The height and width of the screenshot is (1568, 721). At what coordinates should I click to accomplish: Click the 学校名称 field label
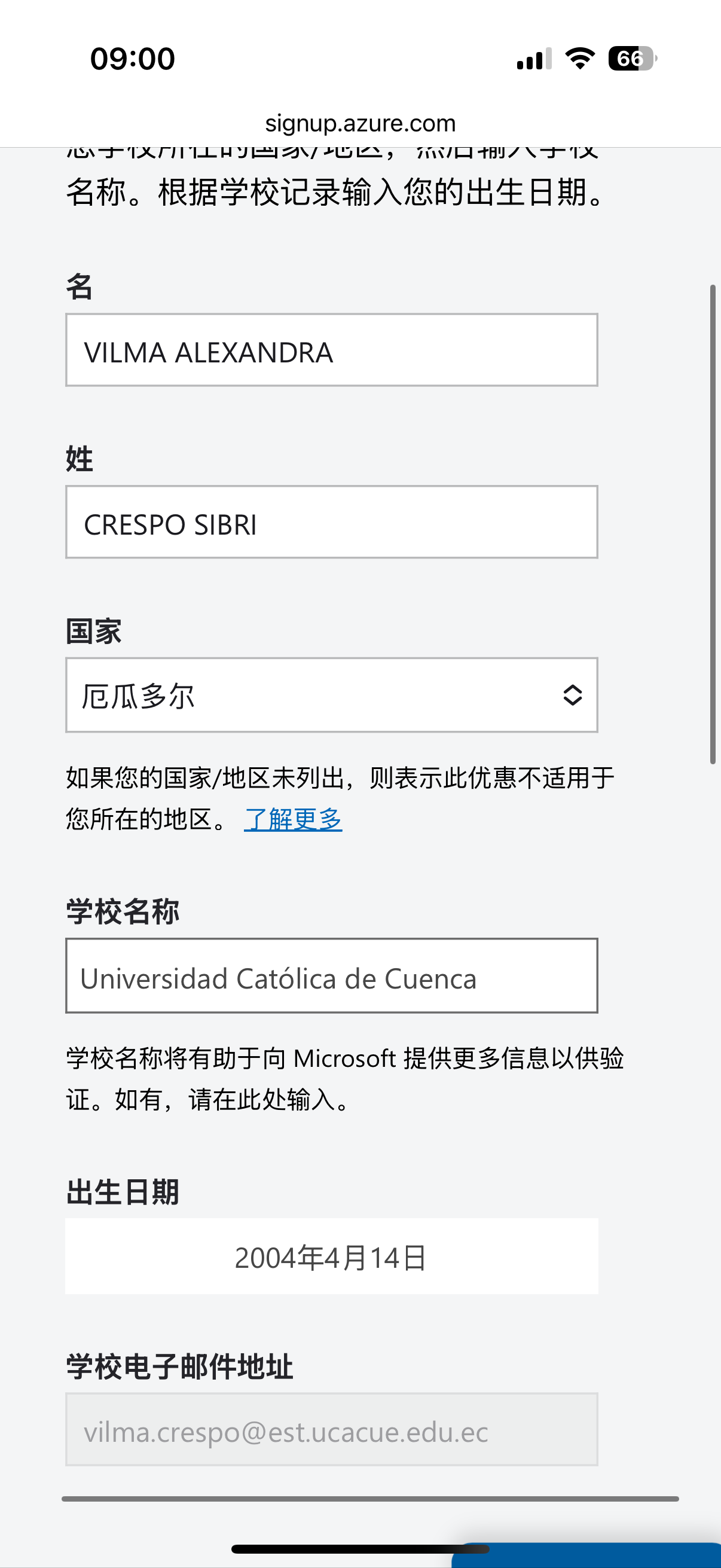[x=123, y=912]
